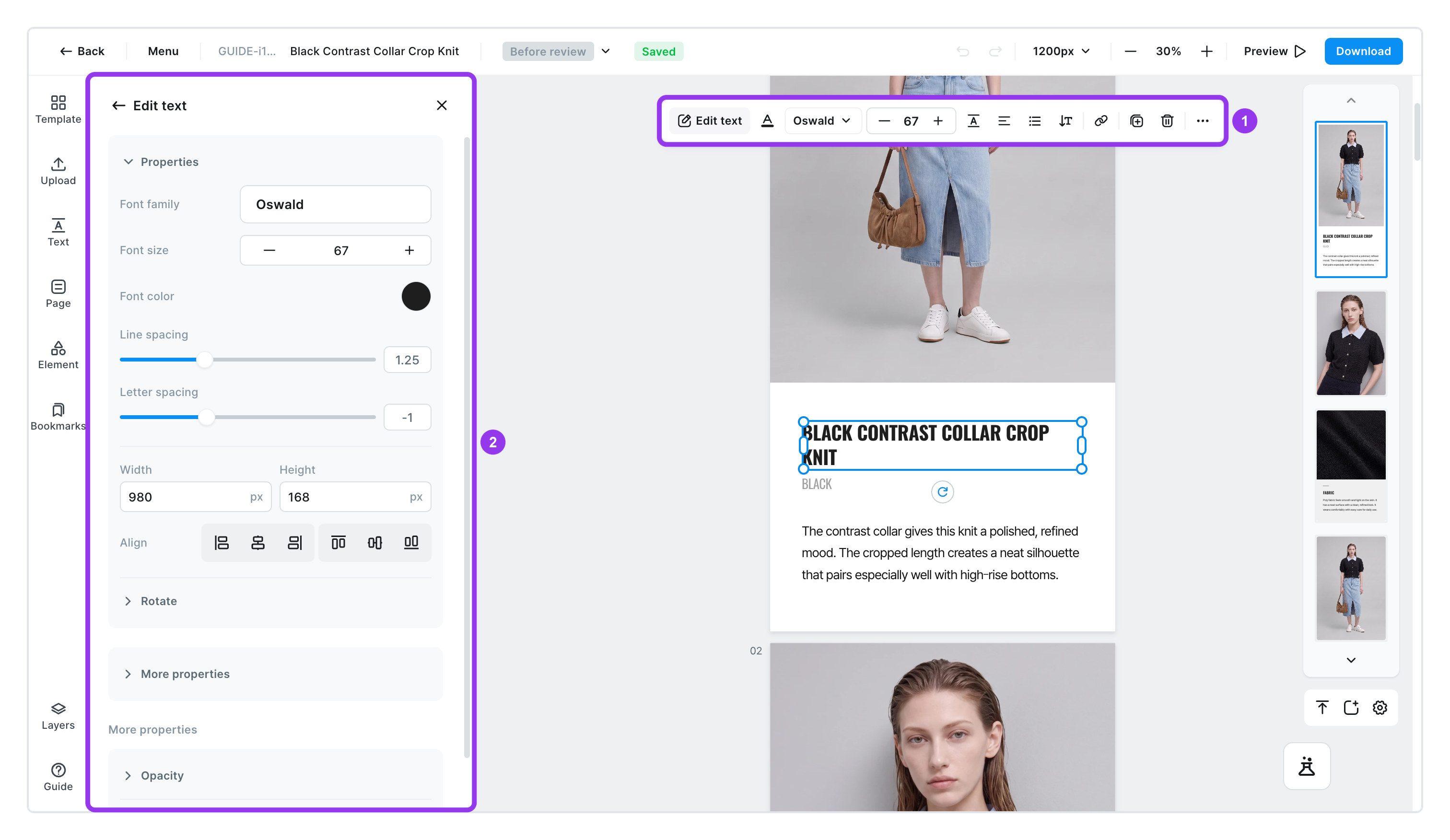Click the Line spacing slider handle
The image size is (1450, 840).
(x=204, y=360)
